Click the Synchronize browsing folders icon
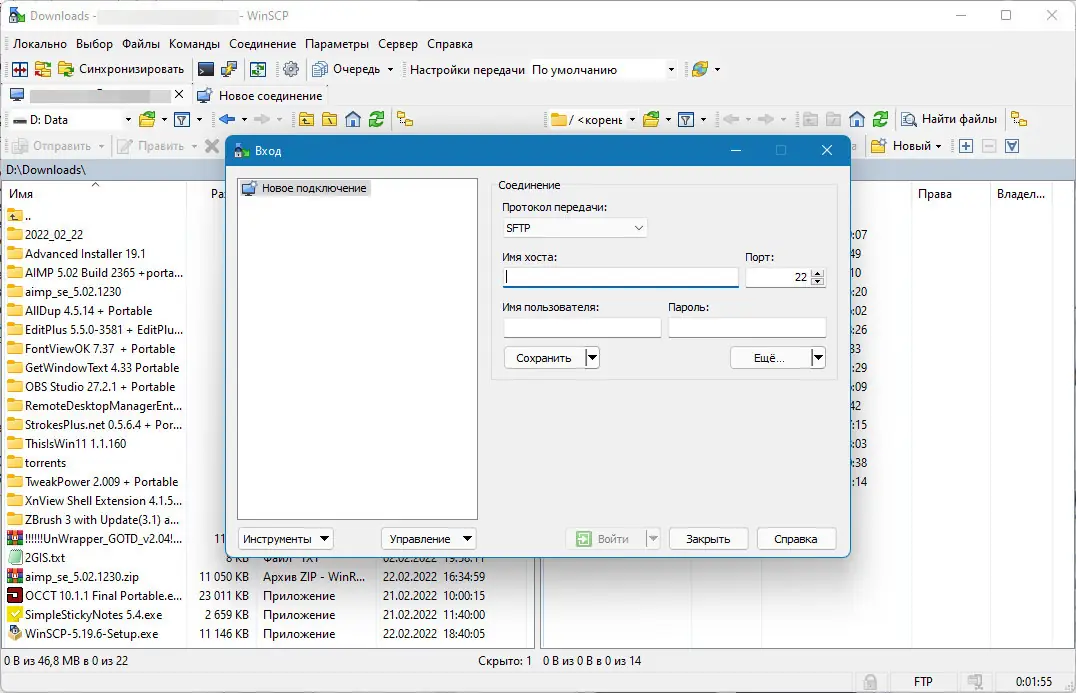This screenshot has width=1076, height=693. [43, 69]
